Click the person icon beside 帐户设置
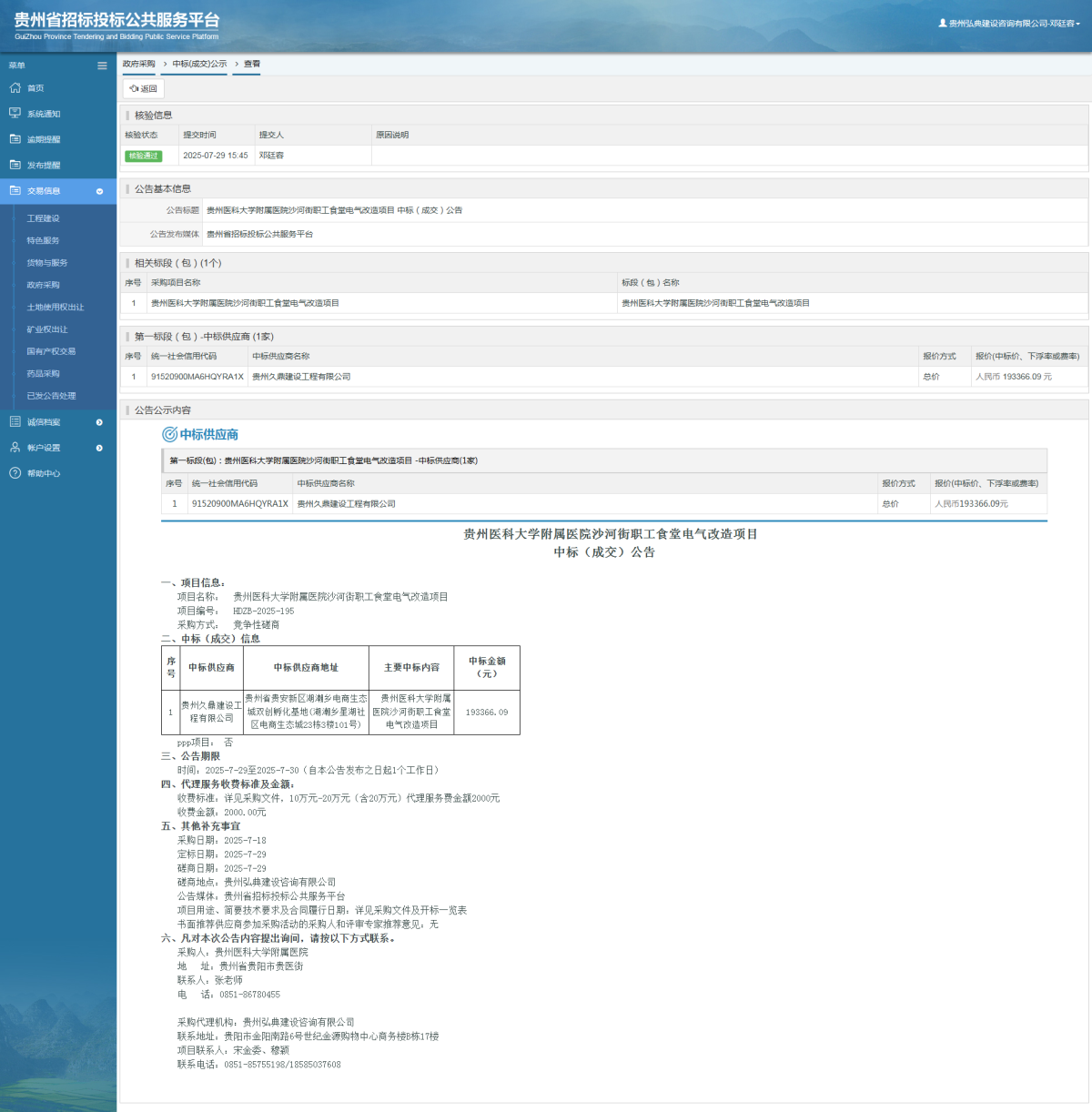Image resolution: width=1092 pixels, height=1112 pixels. [15, 448]
